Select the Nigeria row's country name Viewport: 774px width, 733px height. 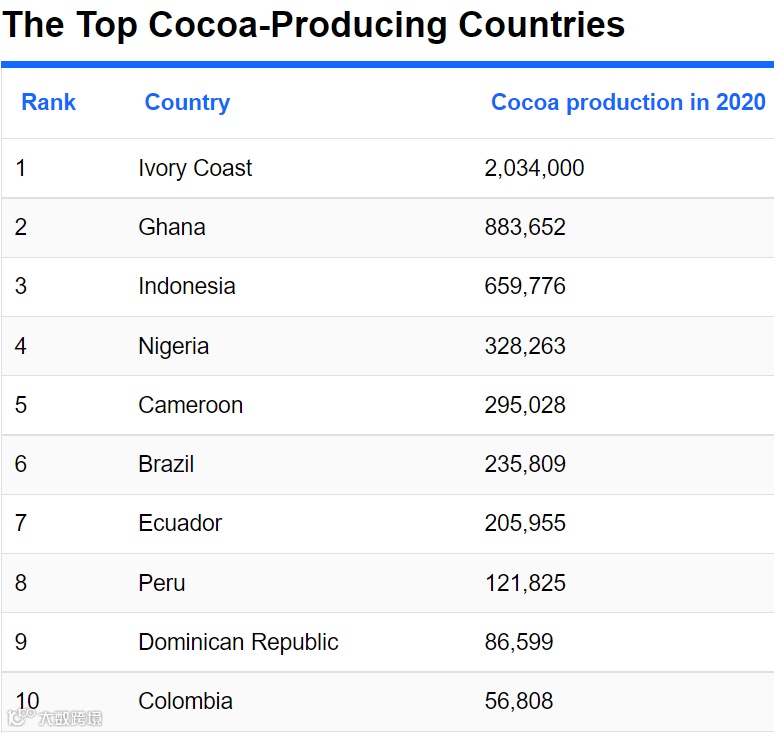pos(174,346)
